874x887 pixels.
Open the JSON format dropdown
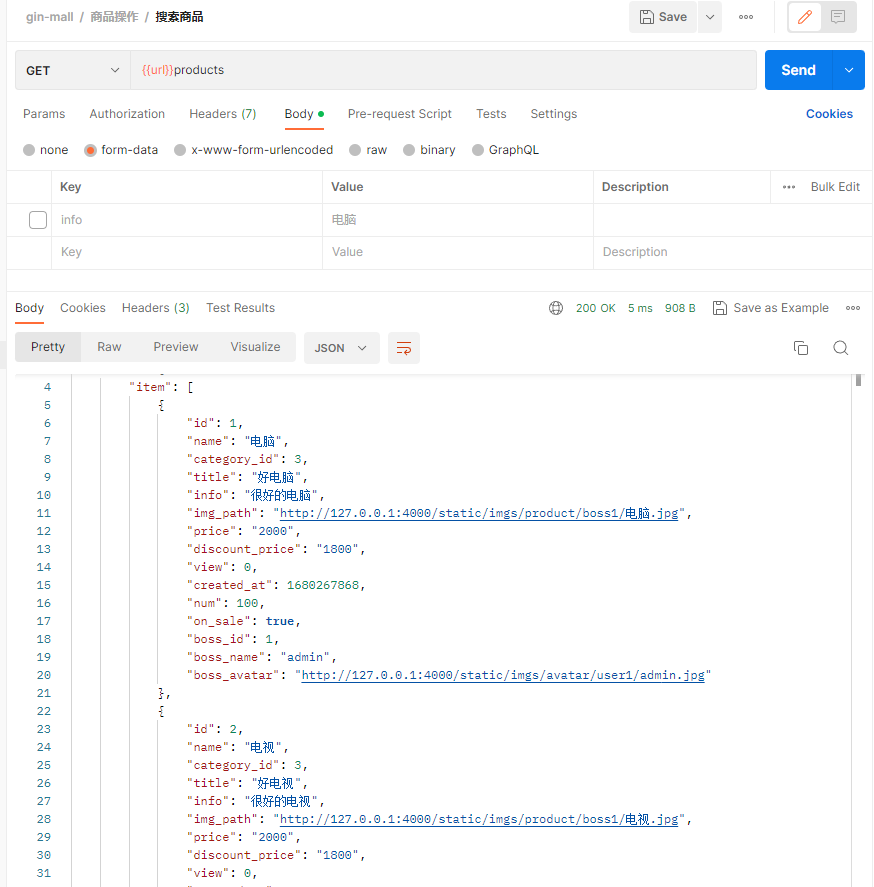coord(341,348)
